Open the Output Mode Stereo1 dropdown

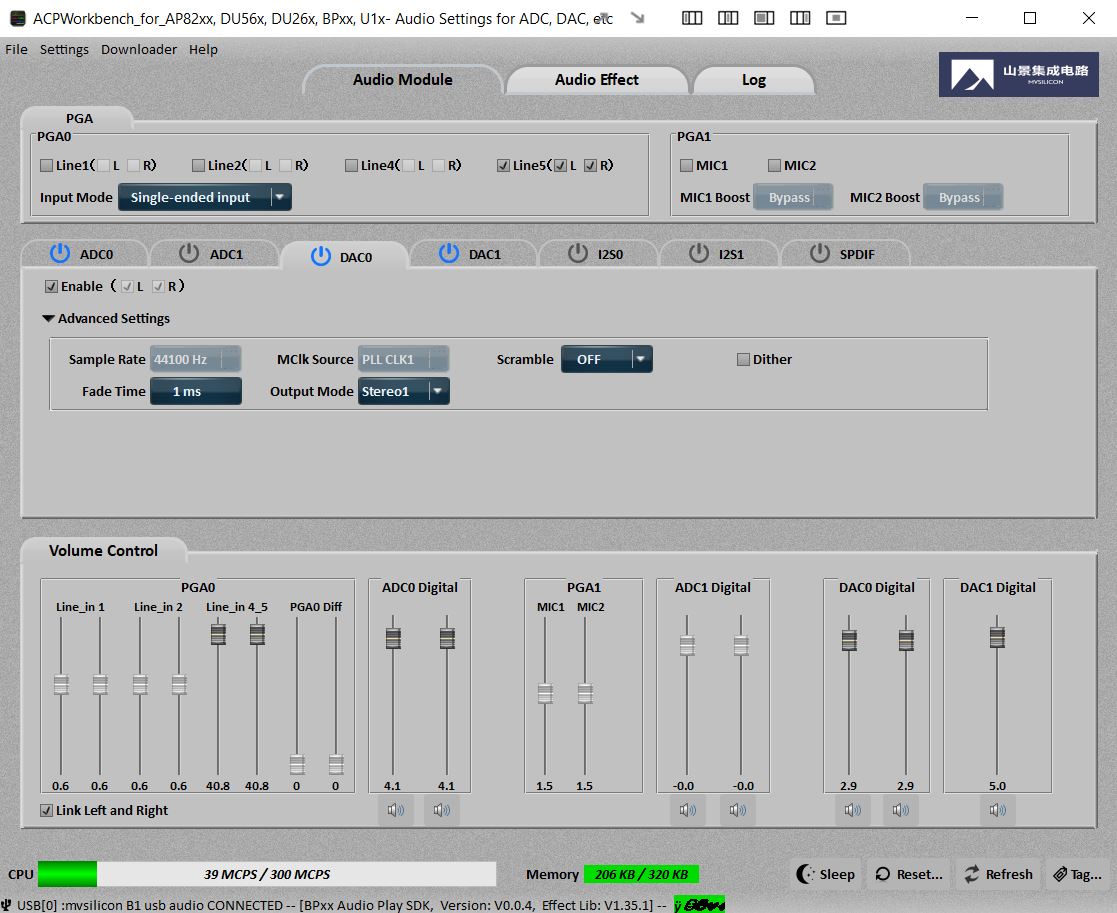point(403,391)
